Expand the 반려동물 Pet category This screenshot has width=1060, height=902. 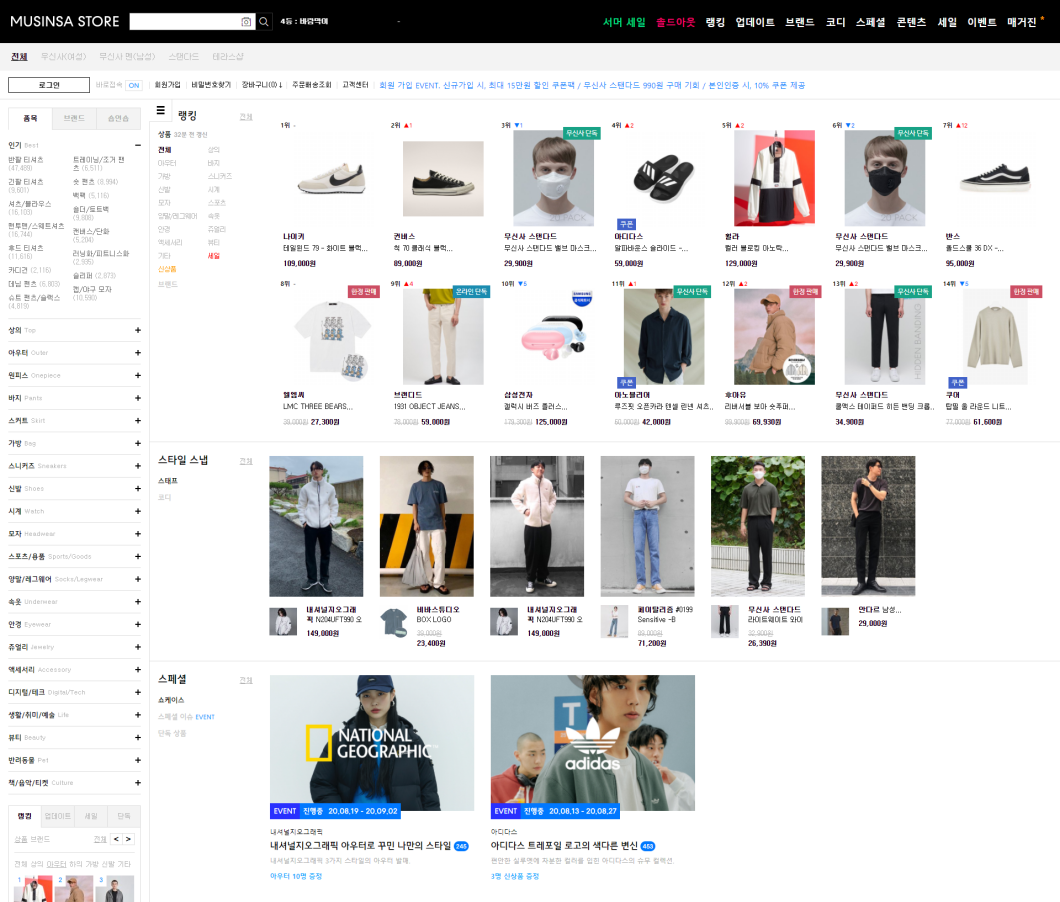138,761
